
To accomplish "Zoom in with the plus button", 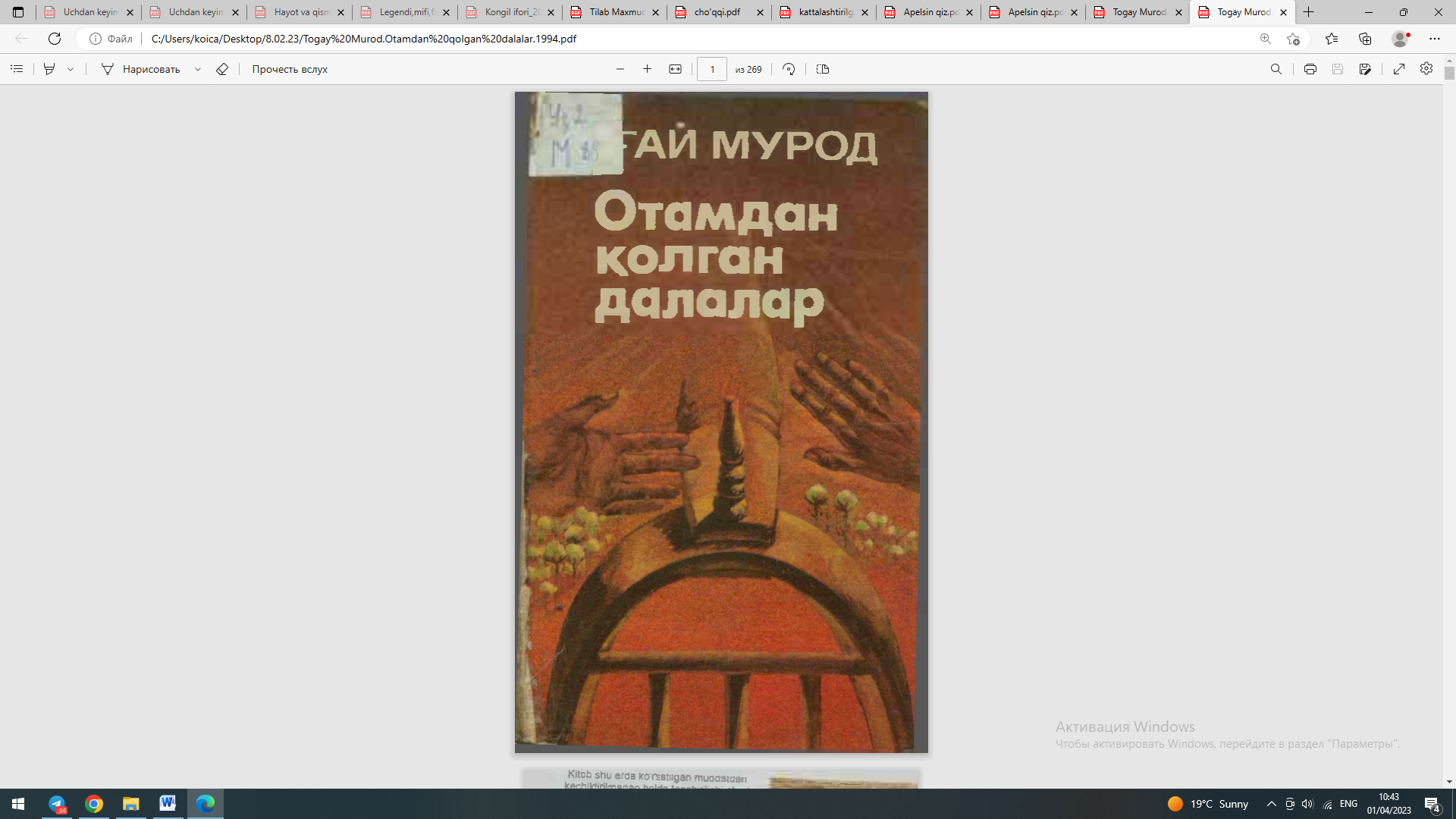I will [x=647, y=69].
